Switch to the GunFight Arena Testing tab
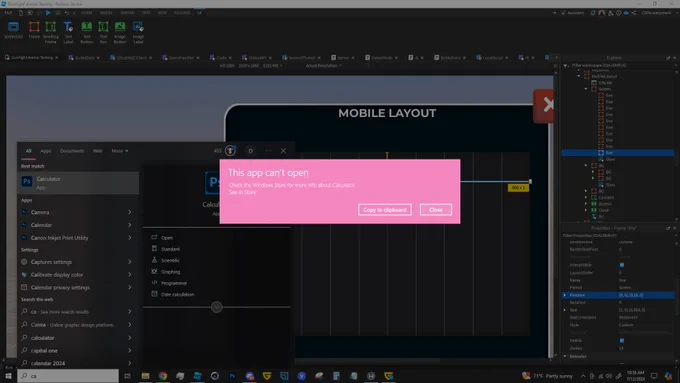The image size is (680, 383). point(31,58)
